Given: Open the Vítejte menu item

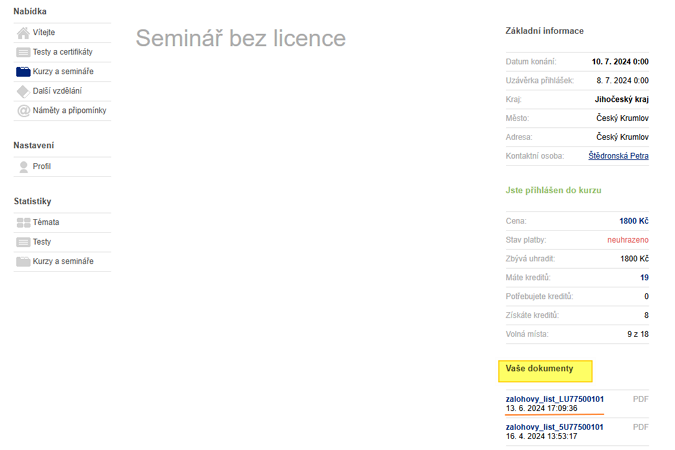Looking at the screenshot, I should click(x=44, y=33).
